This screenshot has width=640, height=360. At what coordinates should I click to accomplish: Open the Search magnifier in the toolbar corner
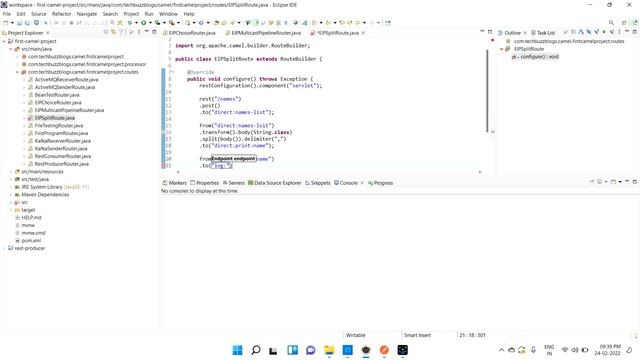[x=611, y=23]
